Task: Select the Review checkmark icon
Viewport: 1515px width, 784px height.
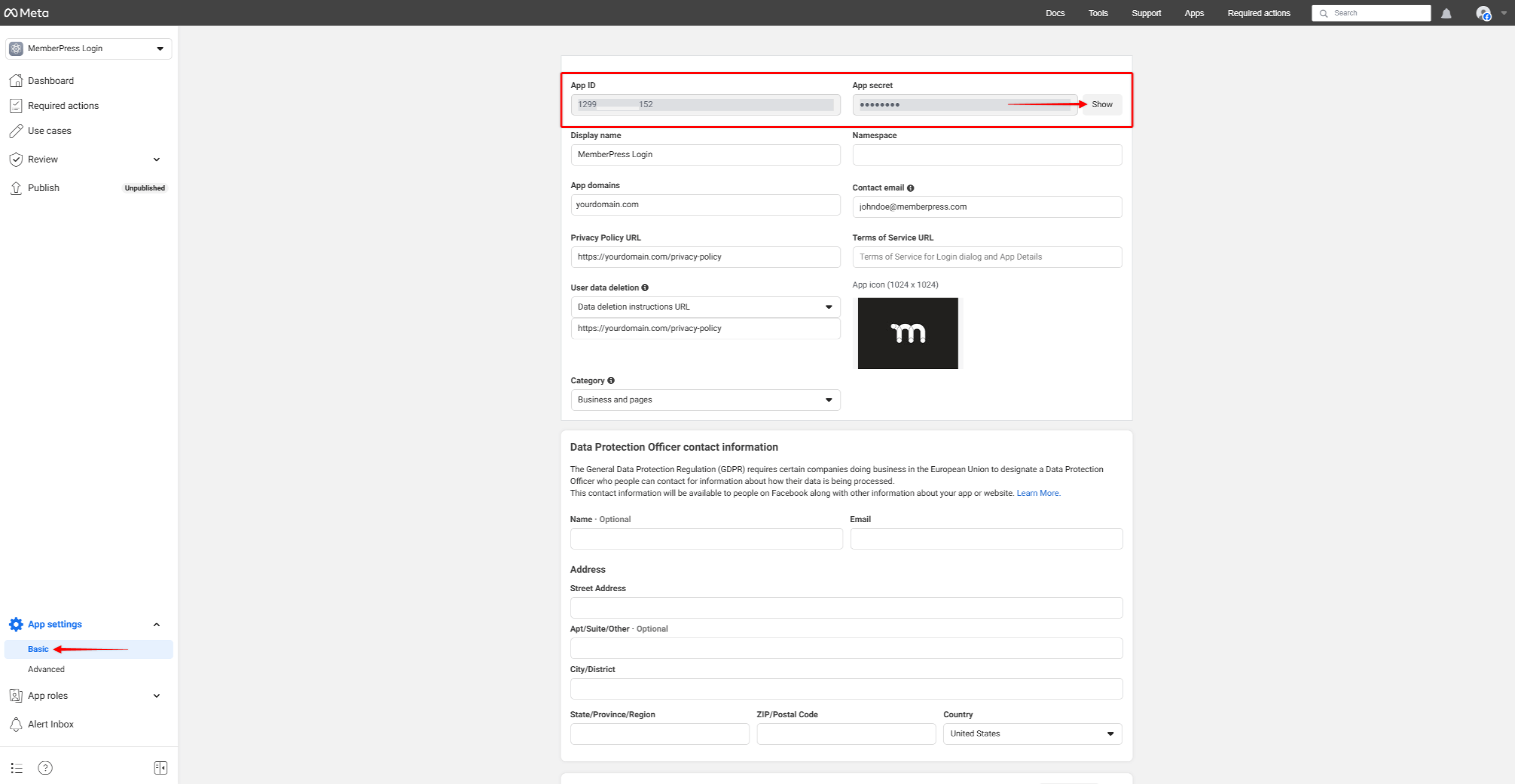Action: pos(17,159)
